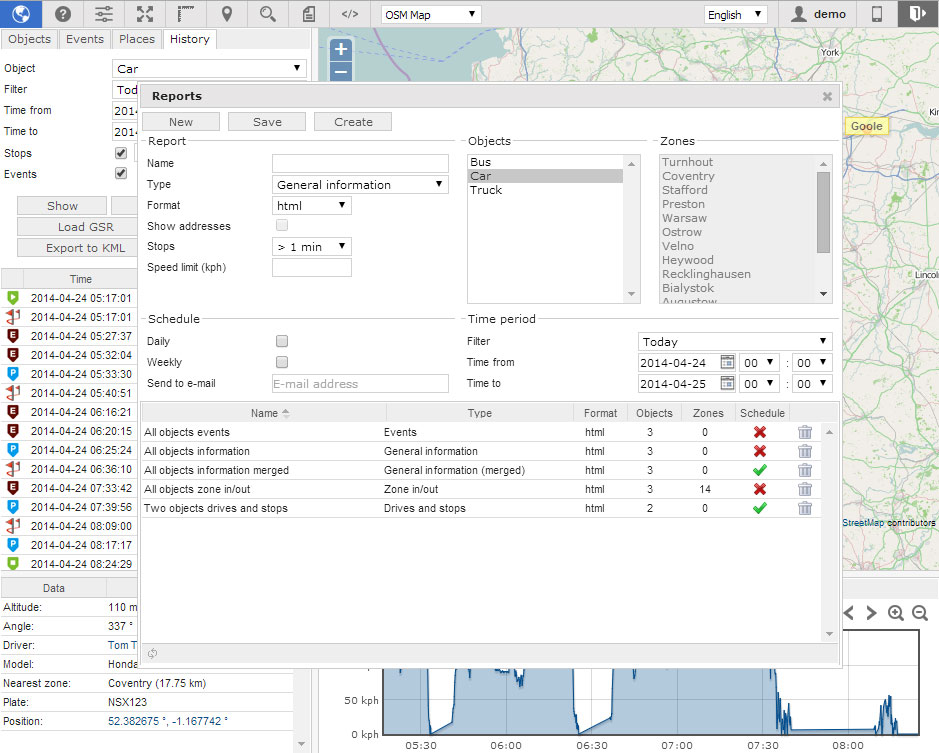Enable the Weekly schedule checkbox
Image resolution: width=939 pixels, height=753 pixels.
coord(282,362)
